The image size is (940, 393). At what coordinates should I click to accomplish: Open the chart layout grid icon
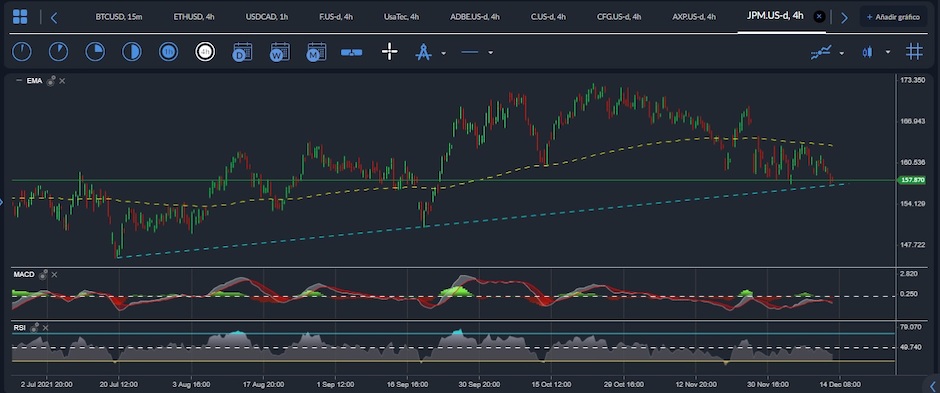20,17
